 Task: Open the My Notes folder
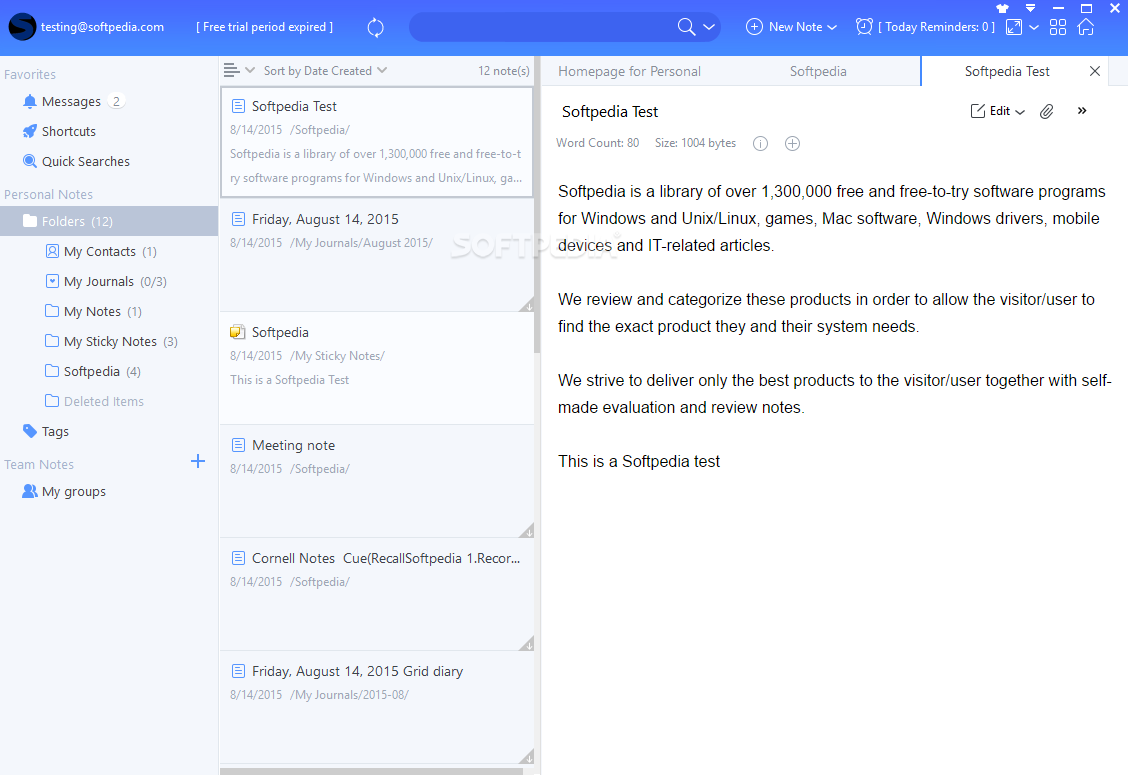pos(93,312)
